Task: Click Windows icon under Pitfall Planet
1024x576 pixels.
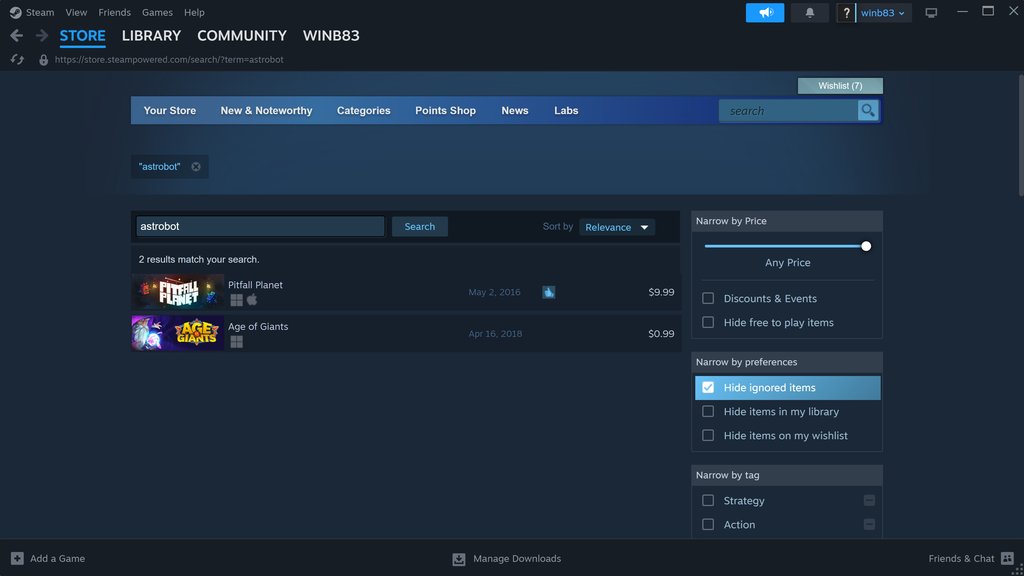Action: point(236,300)
